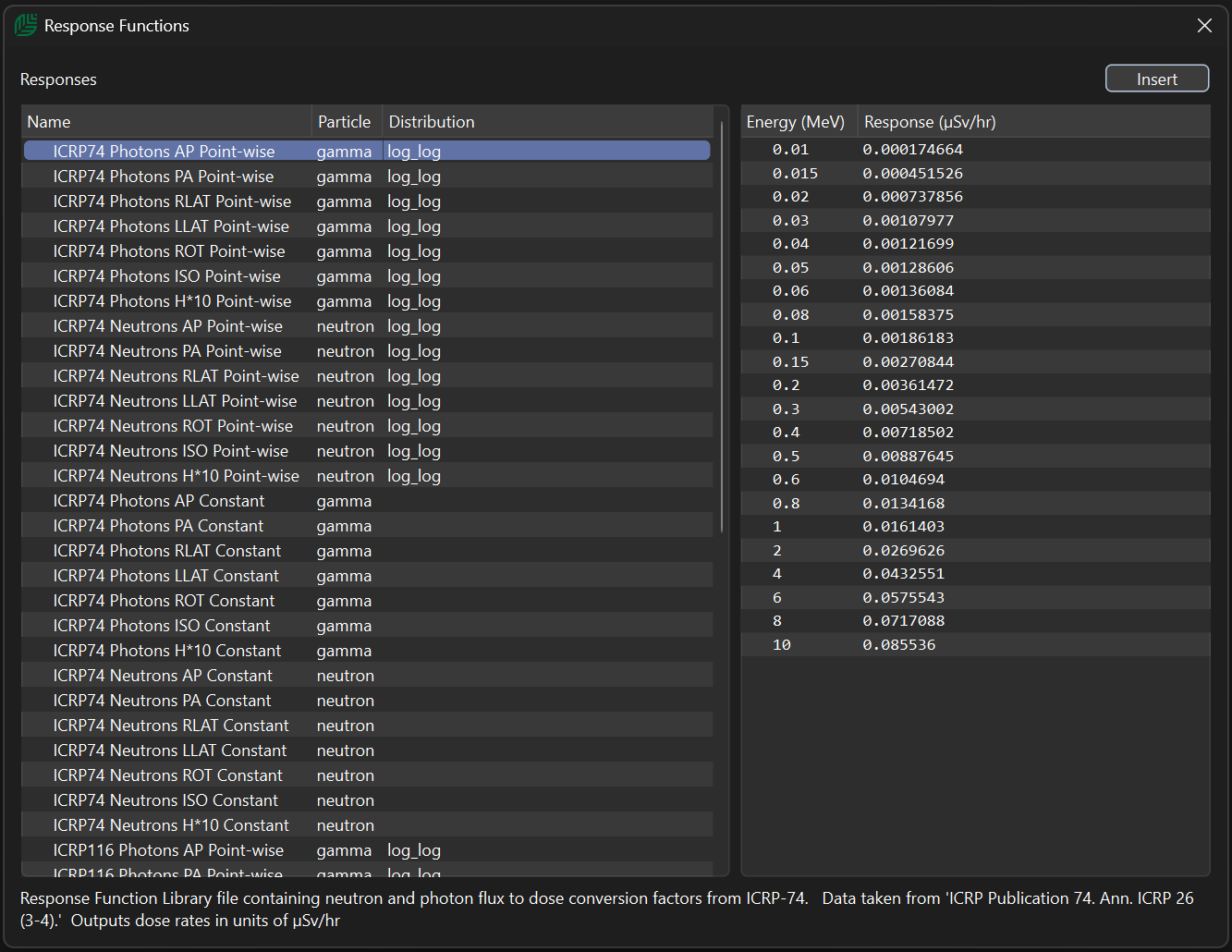Viewport: 1232px width, 952px height.
Task: Select ICRP74 Photons ISO Constant row
Action: pyautogui.click(x=367, y=626)
